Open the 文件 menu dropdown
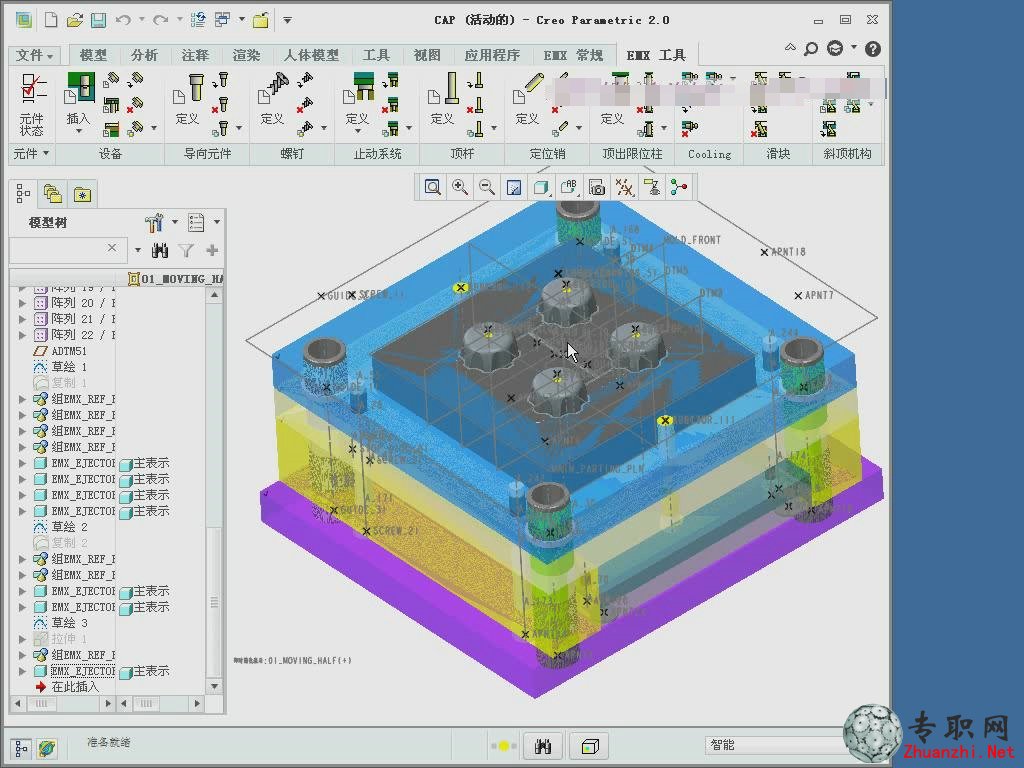The image size is (1024, 768). (x=34, y=56)
